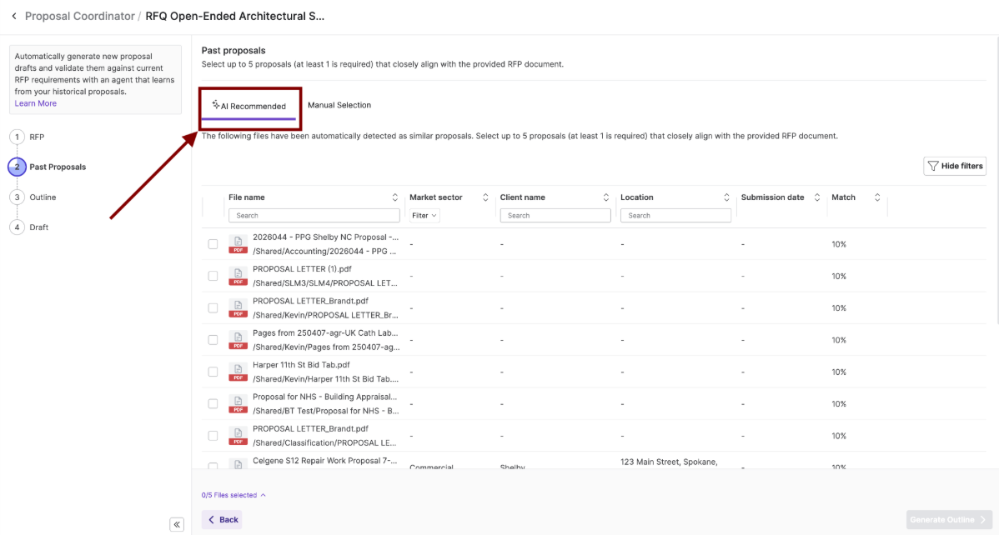Click the path /Shared/SLM3/SLM4/PROPOSAL LET...
Screen dimensions: 999x535
point(325,283)
